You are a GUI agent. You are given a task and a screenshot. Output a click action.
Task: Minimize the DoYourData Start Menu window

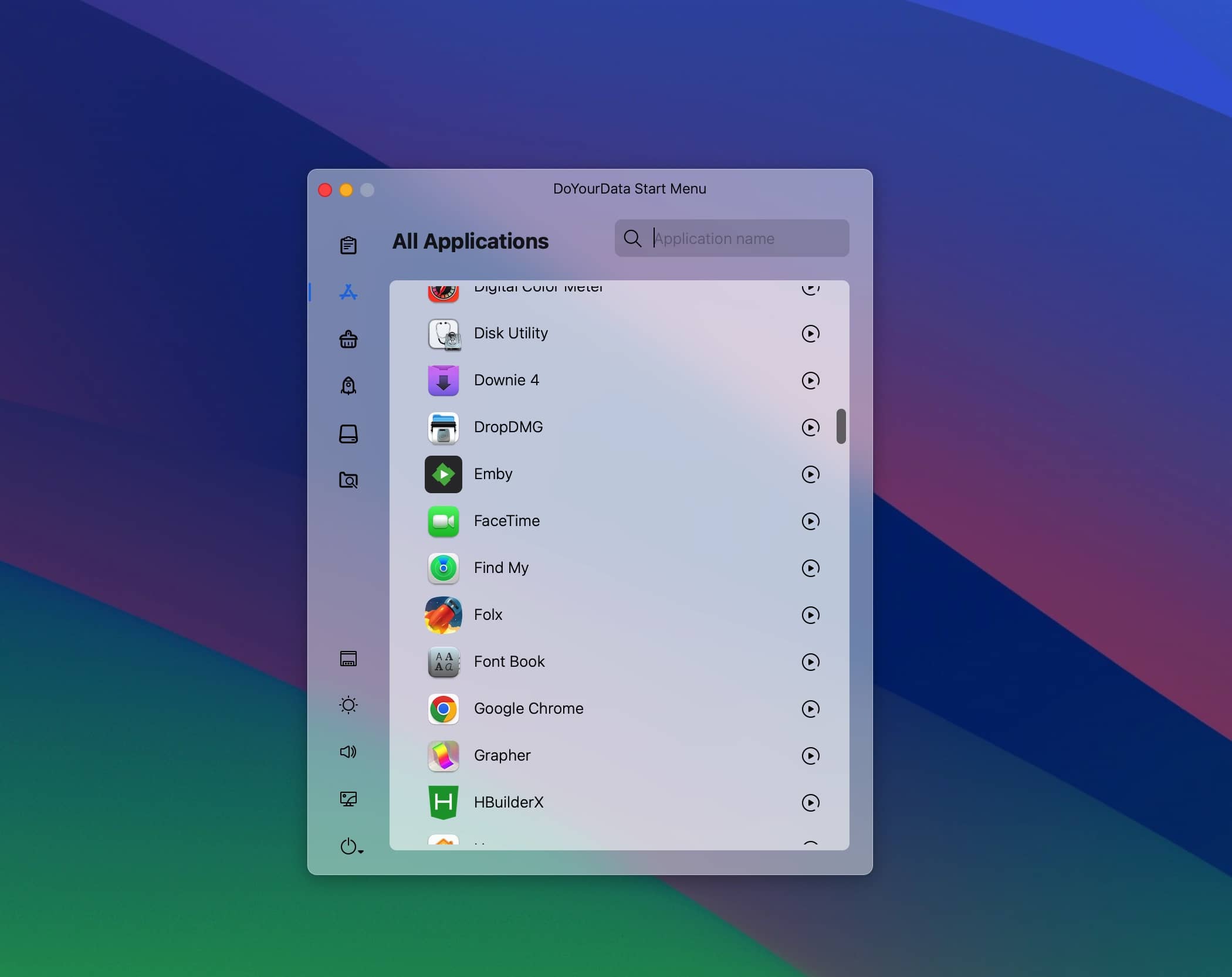pos(346,190)
